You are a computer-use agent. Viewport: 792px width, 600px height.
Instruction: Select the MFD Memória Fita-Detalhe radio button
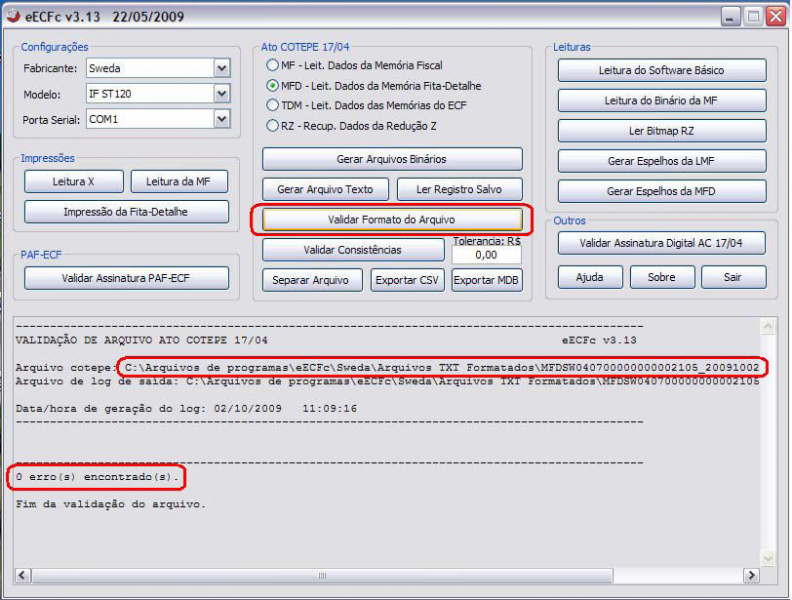[x=273, y=86]
